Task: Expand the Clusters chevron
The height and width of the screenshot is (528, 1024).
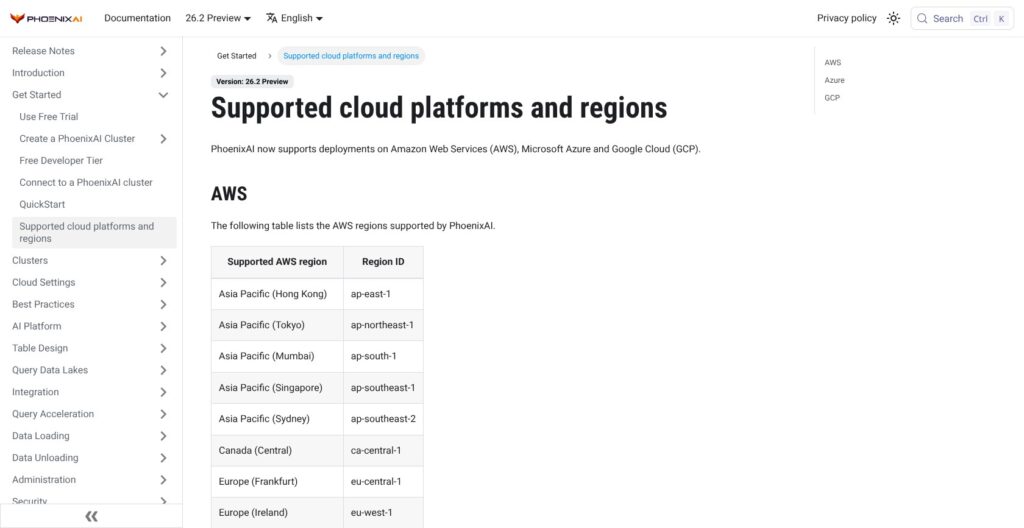Action: click(x=163, y=261)
